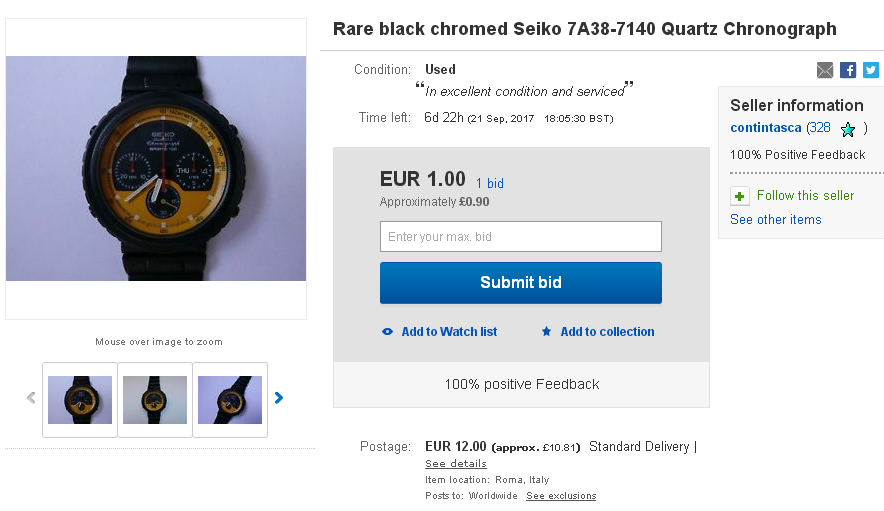Show next thumbnails with right arrow

(x=279, y=398)
